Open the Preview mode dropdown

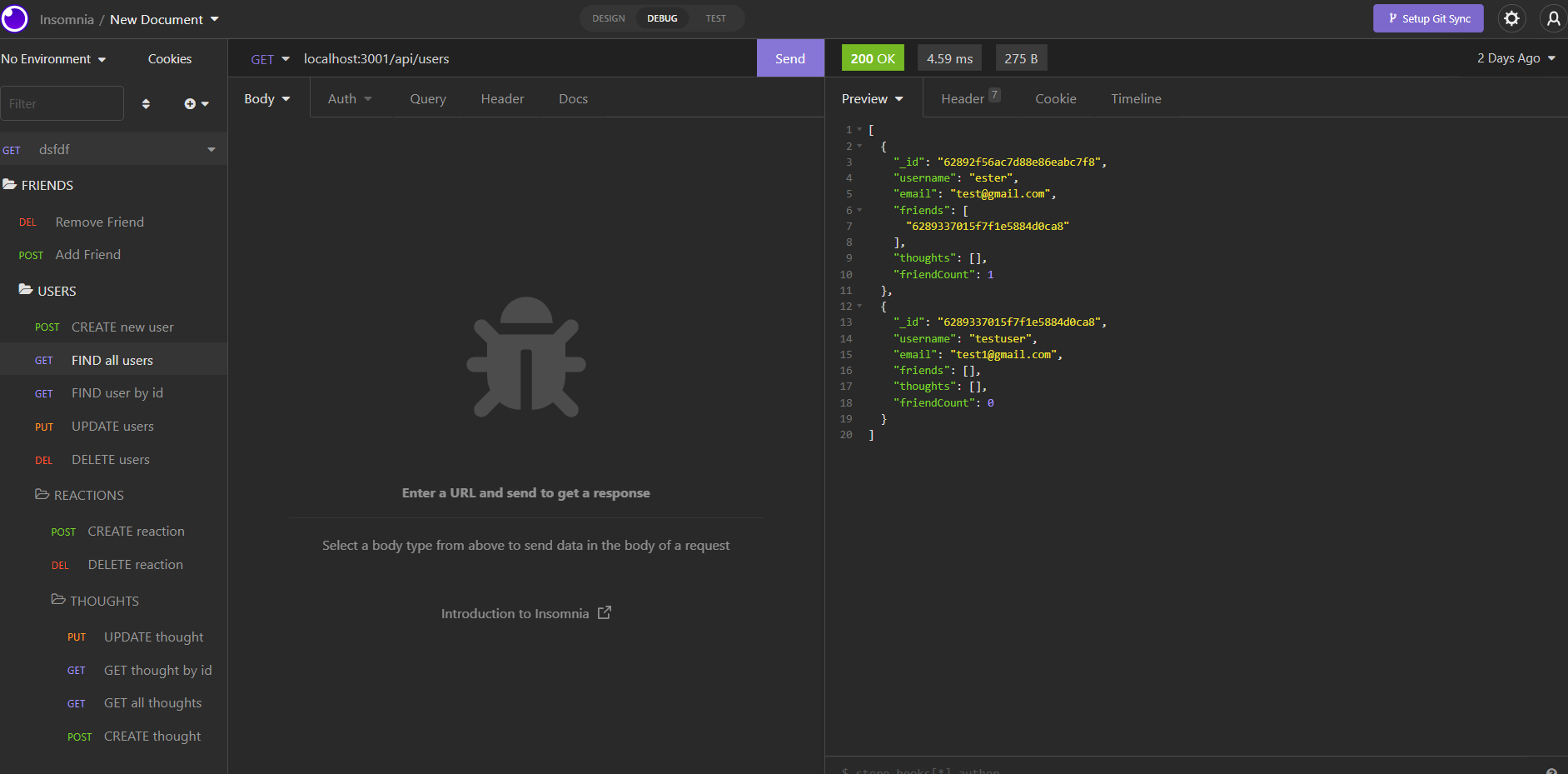click(x=871, y=98)
